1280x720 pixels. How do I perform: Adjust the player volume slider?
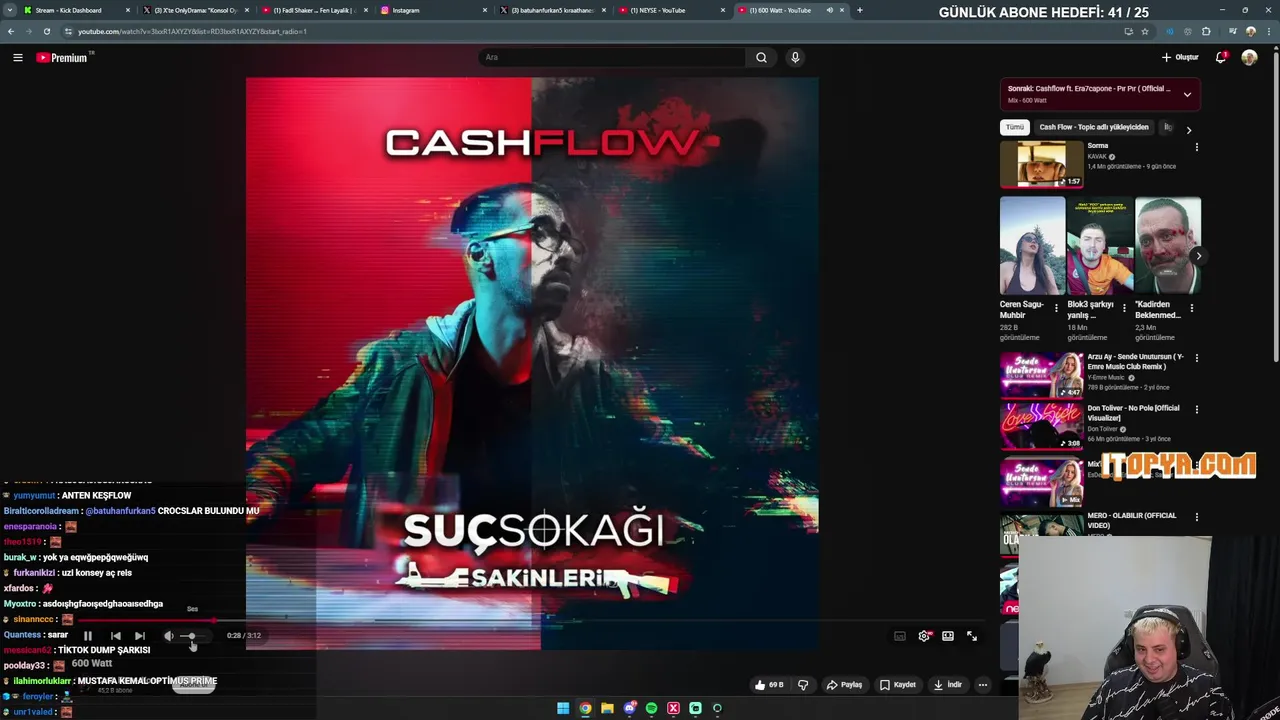coord(194,636)
